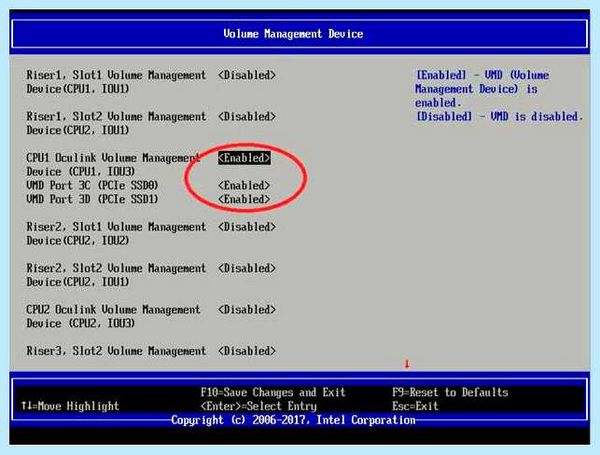Click F9=Reset to Defaults hint

point(450,392)
